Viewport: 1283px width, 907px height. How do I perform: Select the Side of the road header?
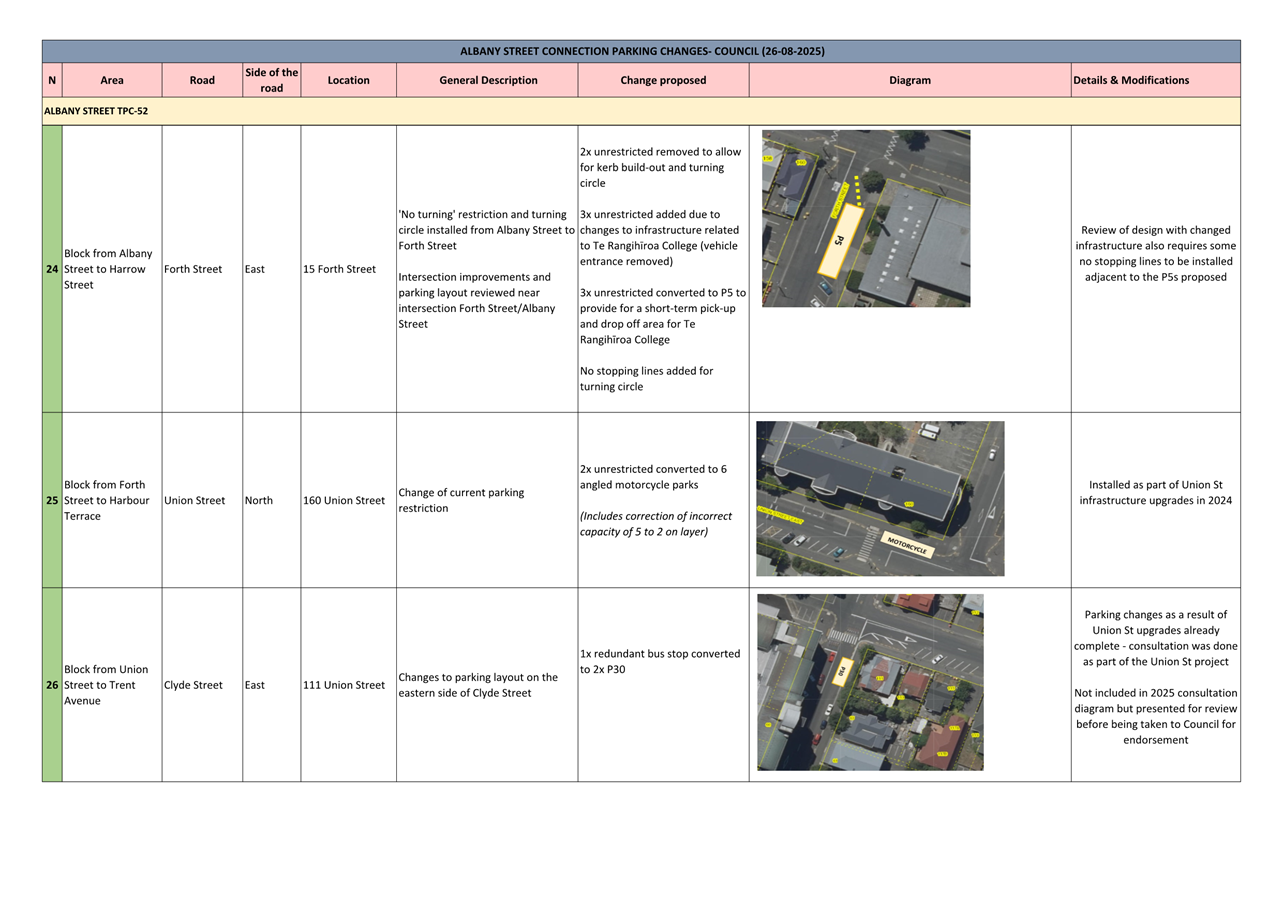click(271, 80)
